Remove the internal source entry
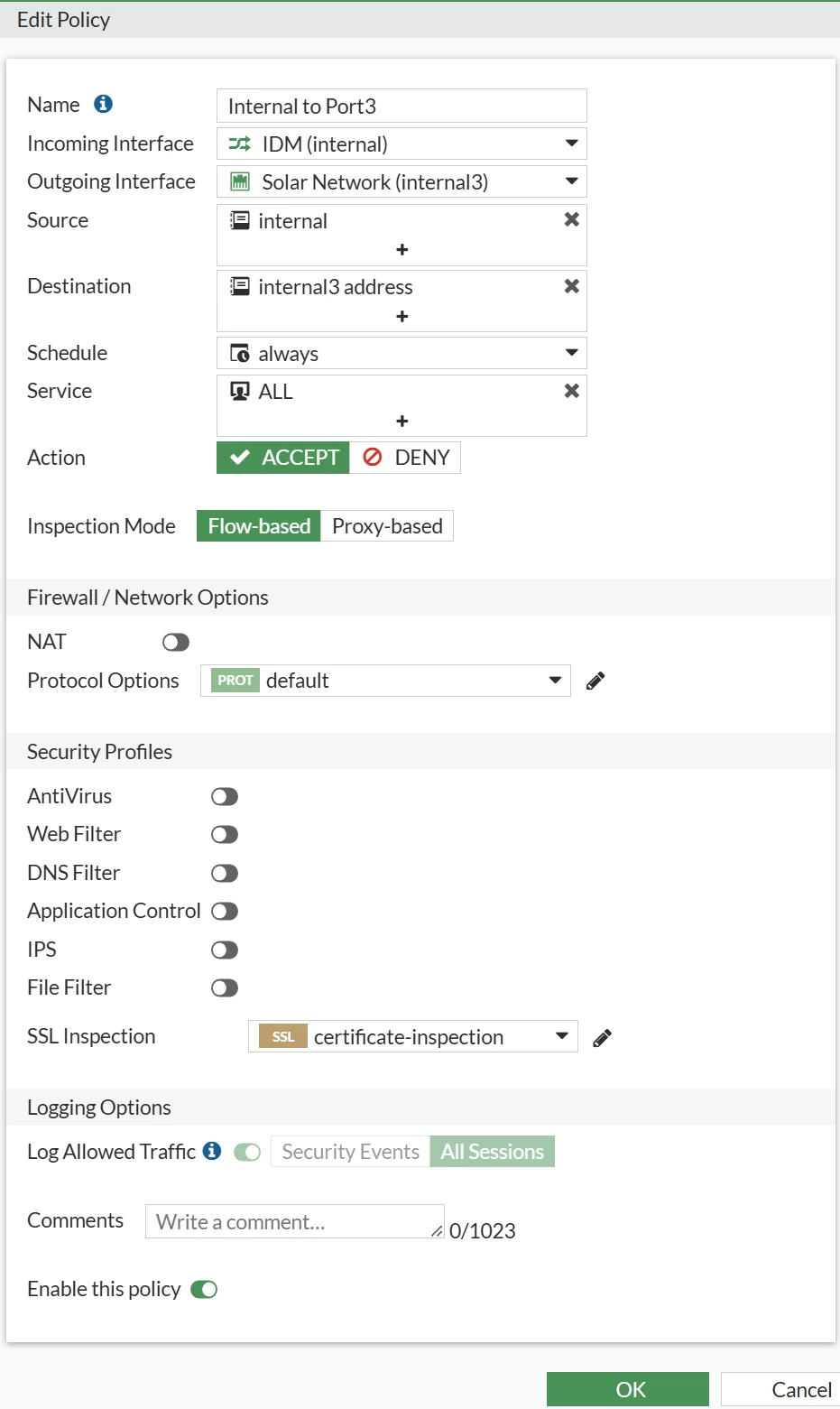 tap(571, 219)
